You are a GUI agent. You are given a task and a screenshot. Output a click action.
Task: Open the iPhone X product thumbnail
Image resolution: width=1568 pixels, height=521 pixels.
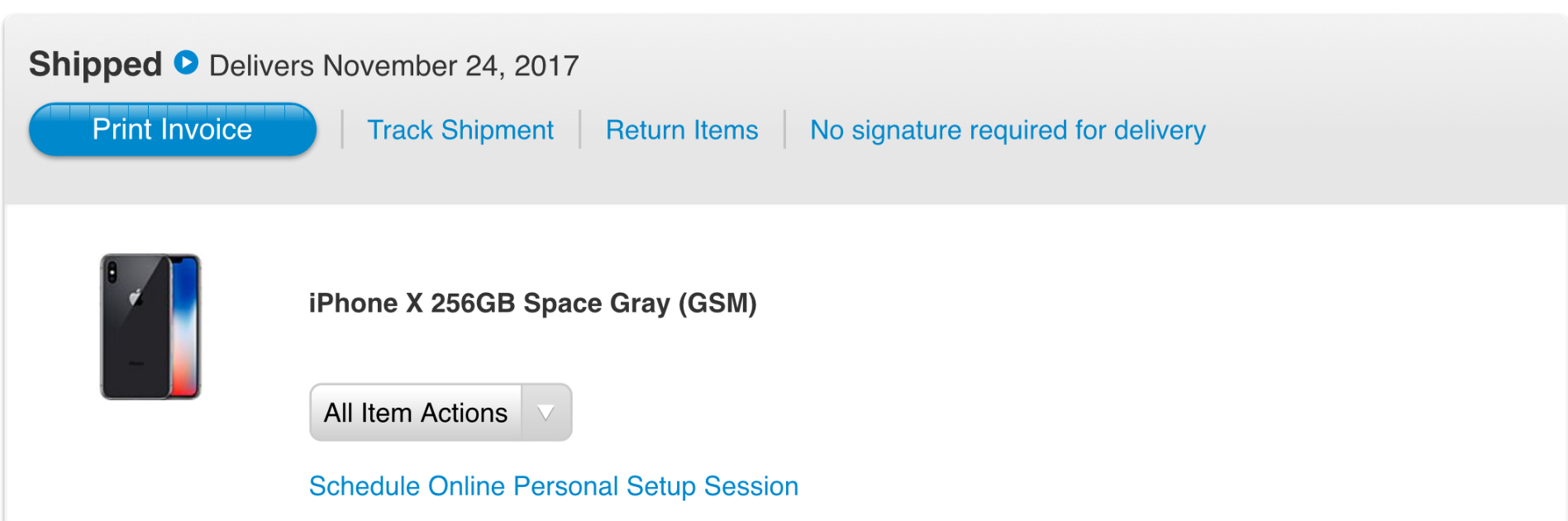point(150,327)
